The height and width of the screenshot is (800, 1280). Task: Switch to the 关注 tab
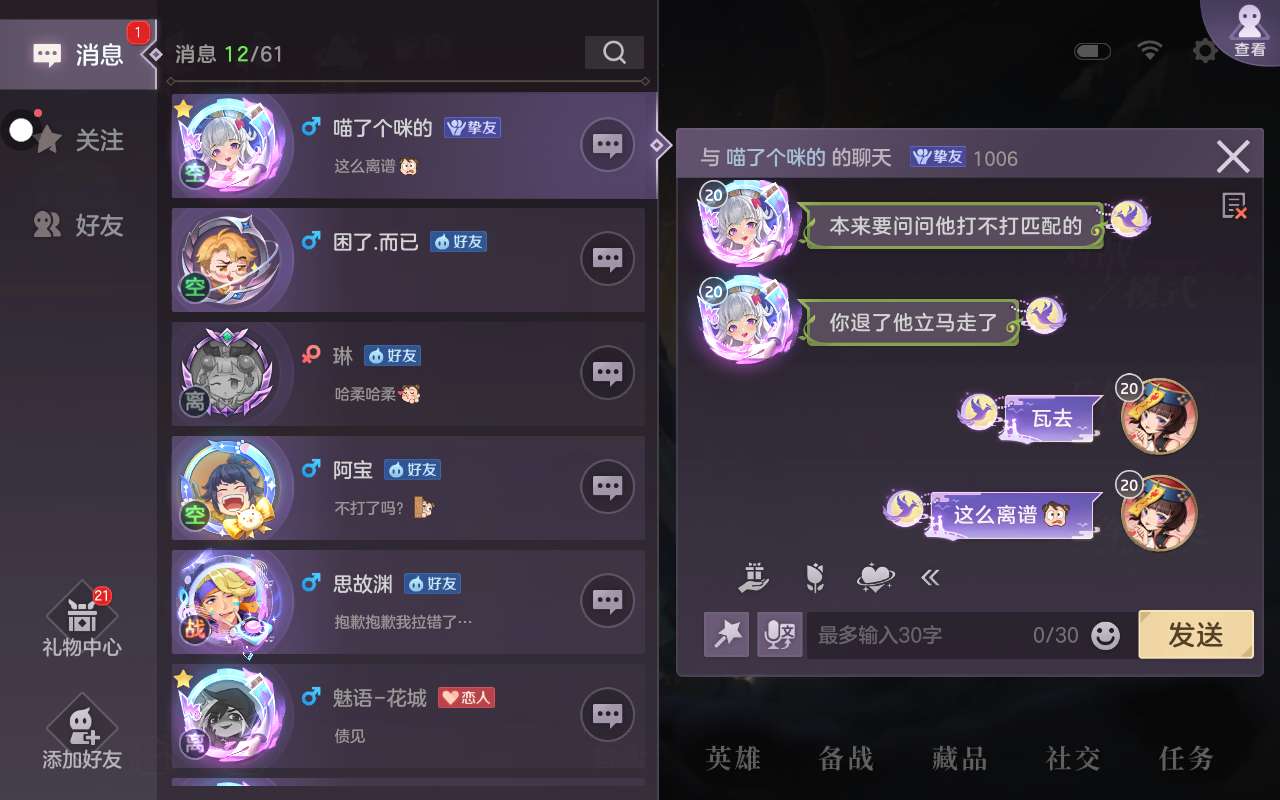79,140
